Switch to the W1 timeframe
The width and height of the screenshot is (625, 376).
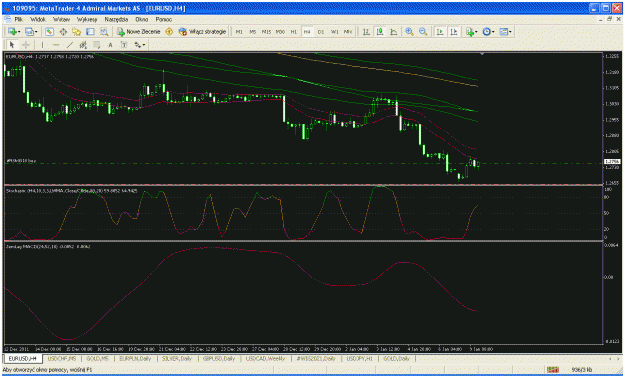(x=335, y=31)
